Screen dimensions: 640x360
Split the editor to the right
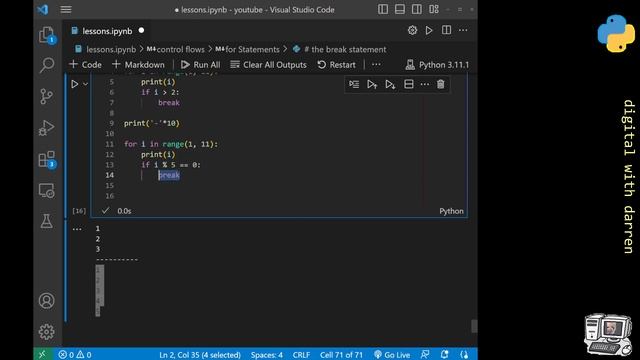tap(446, 30)
